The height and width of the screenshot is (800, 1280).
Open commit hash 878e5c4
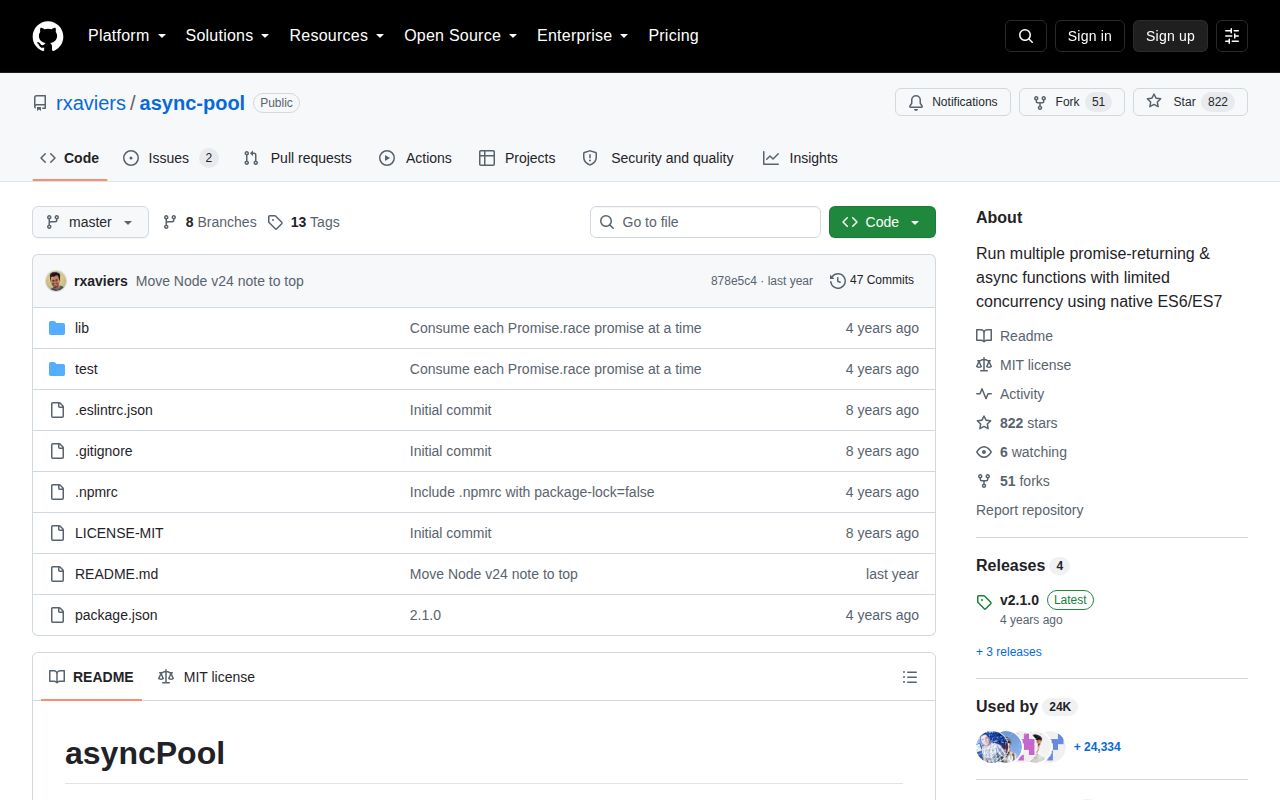click(x=734, y=281)
